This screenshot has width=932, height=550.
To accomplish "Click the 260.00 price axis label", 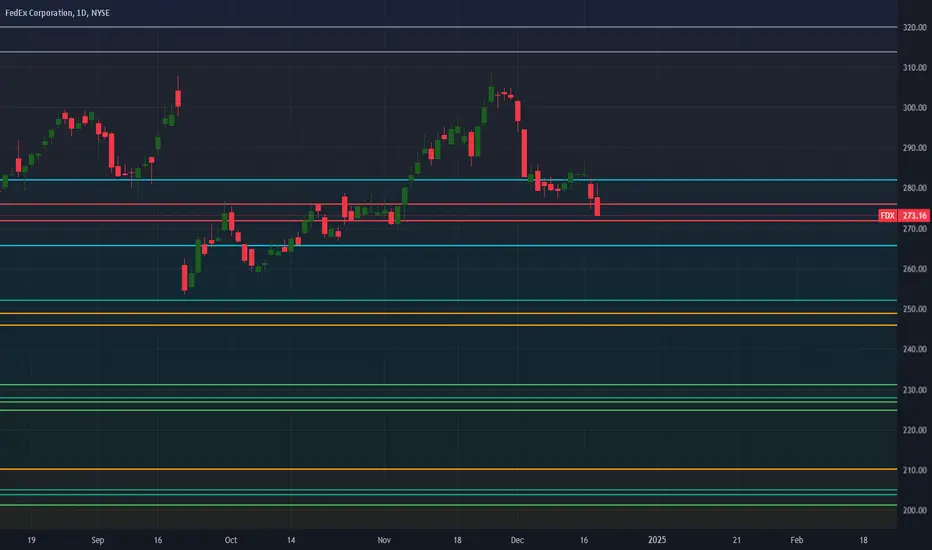I will [x=915, y=269].
